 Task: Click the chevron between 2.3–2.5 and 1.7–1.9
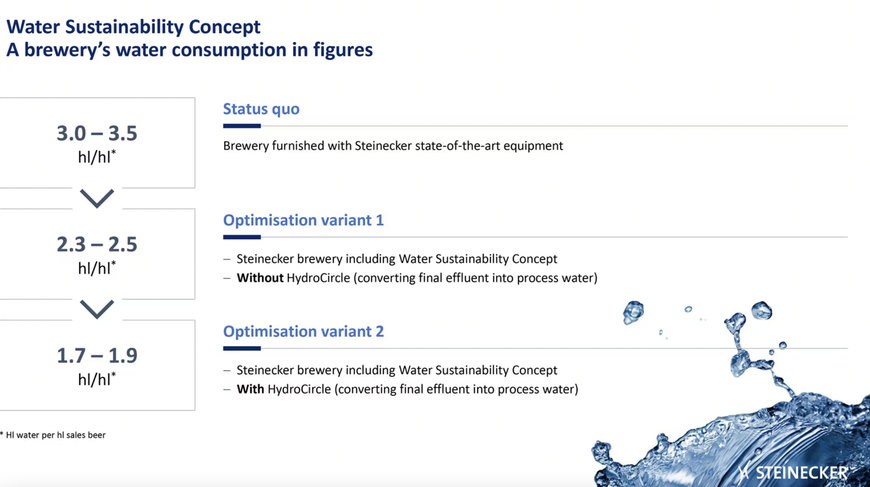coord(97,309)
